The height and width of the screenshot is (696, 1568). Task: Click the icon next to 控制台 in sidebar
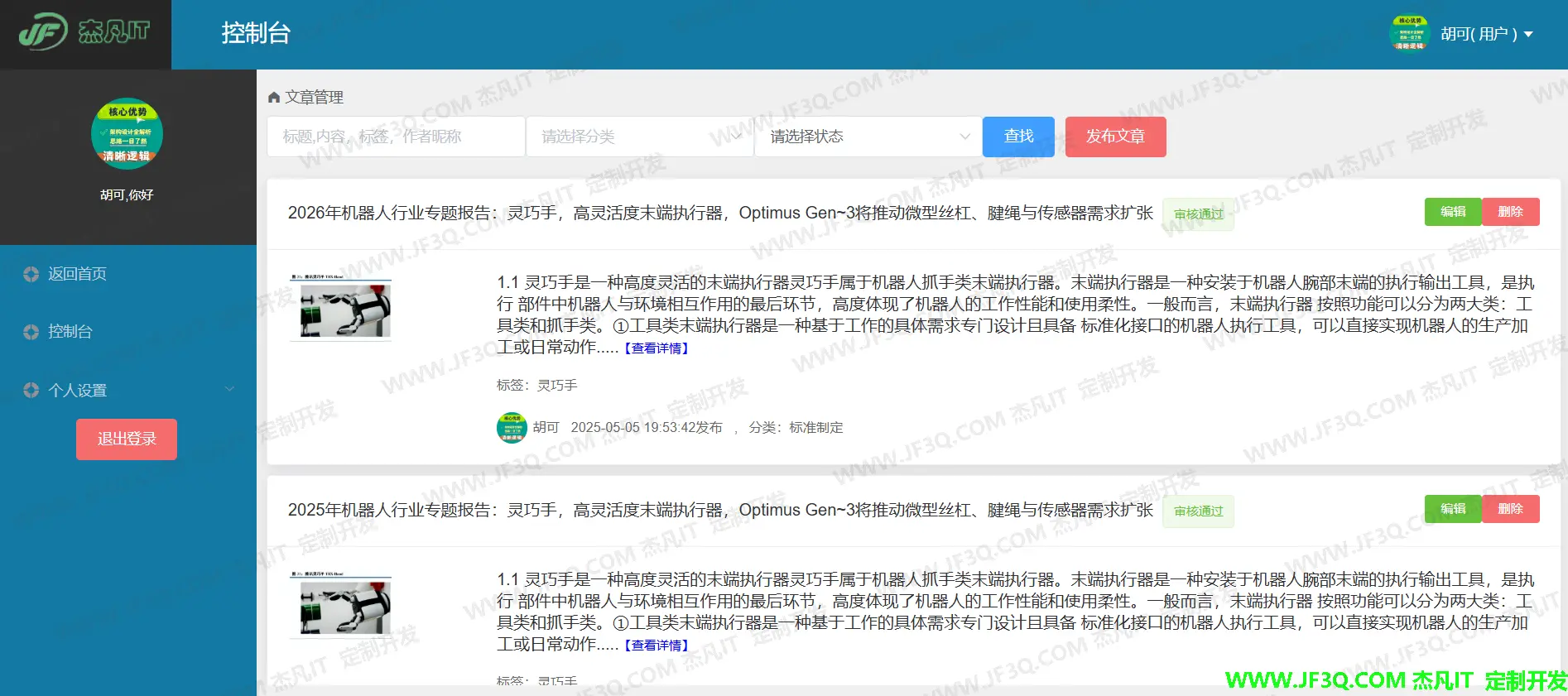pyautogui.click(x=31, y=332)
